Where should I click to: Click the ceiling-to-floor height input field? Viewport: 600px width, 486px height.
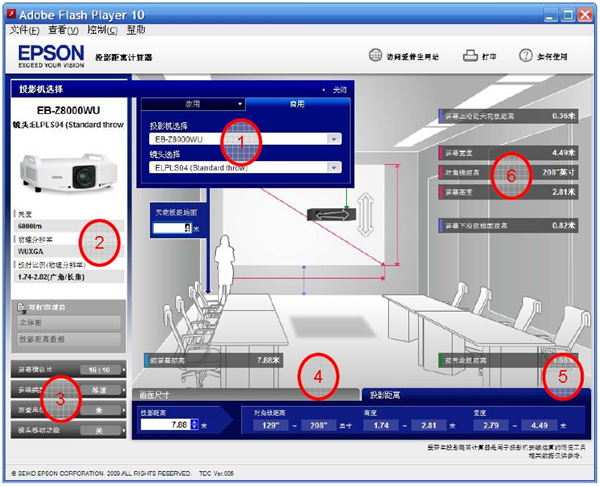170,229
